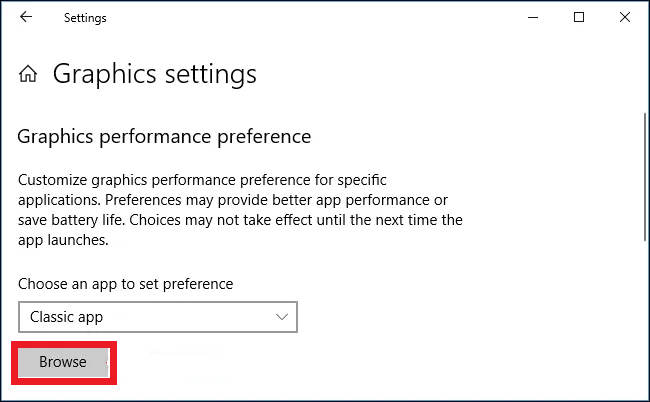Open the Classic app dropdown
650x402 pixels.
158,317
